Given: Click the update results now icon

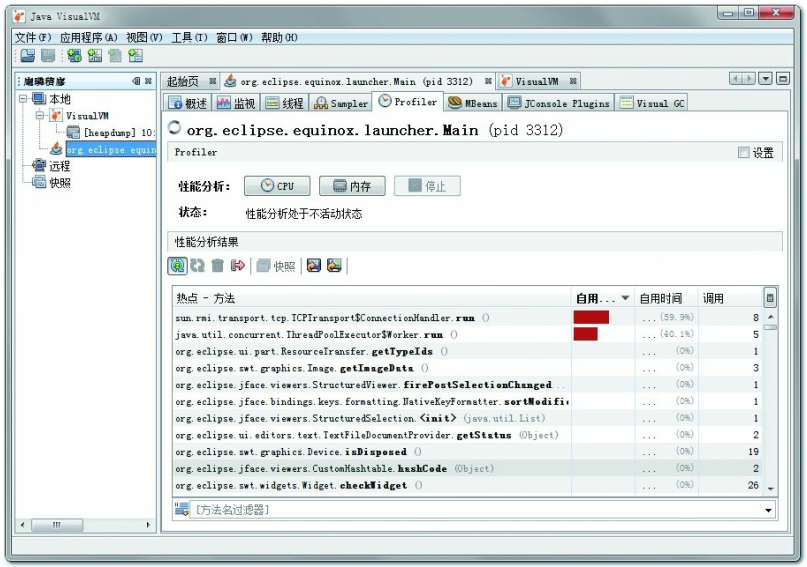Looking at the screenshot, I should pos(197,266).
